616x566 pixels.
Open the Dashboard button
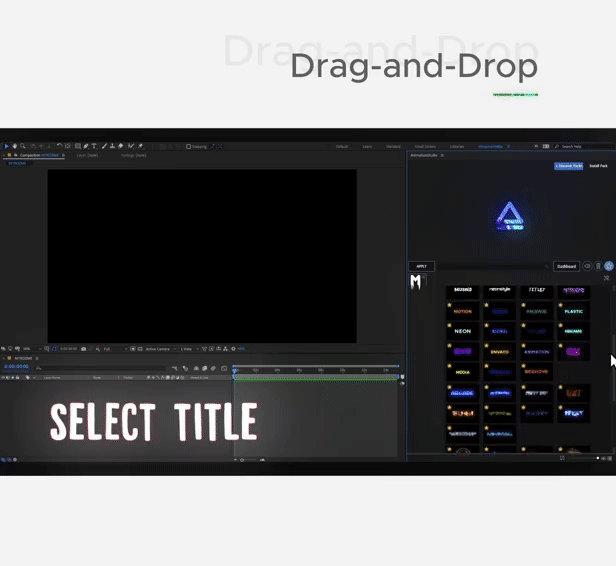coord(566,266)
